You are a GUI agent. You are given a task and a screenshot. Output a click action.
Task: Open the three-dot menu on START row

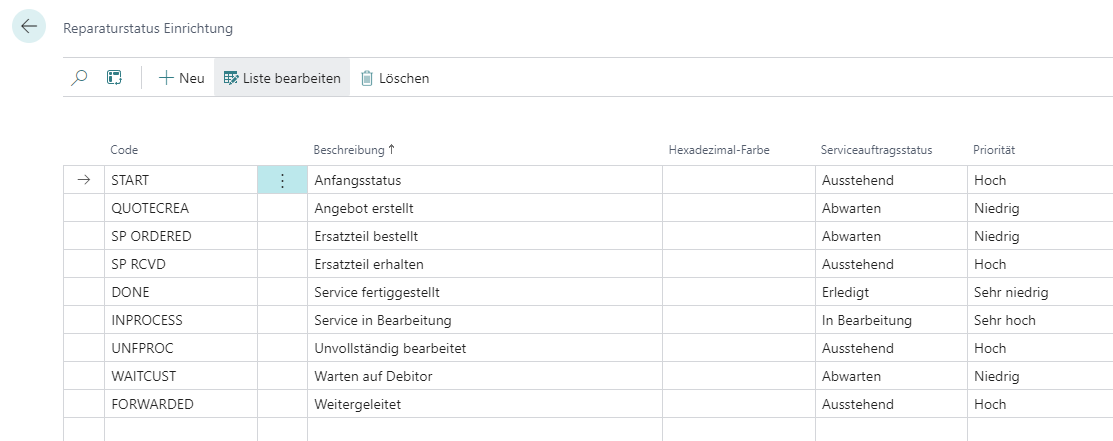tap(283, 180)
